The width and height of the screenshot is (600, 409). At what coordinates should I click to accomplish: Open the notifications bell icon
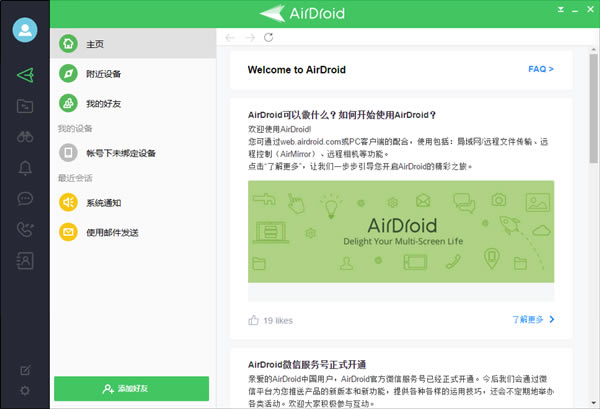tap(25, 168)
